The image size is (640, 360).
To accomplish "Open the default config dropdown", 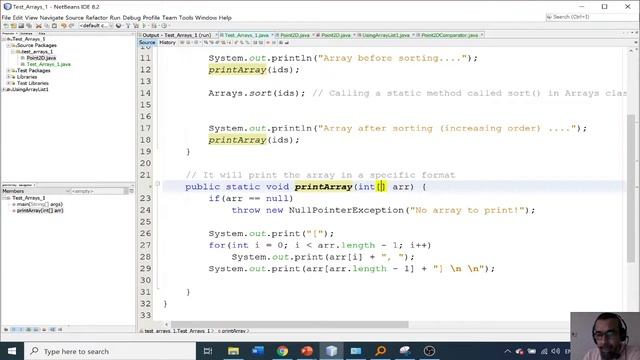I will tap(96, 26).
